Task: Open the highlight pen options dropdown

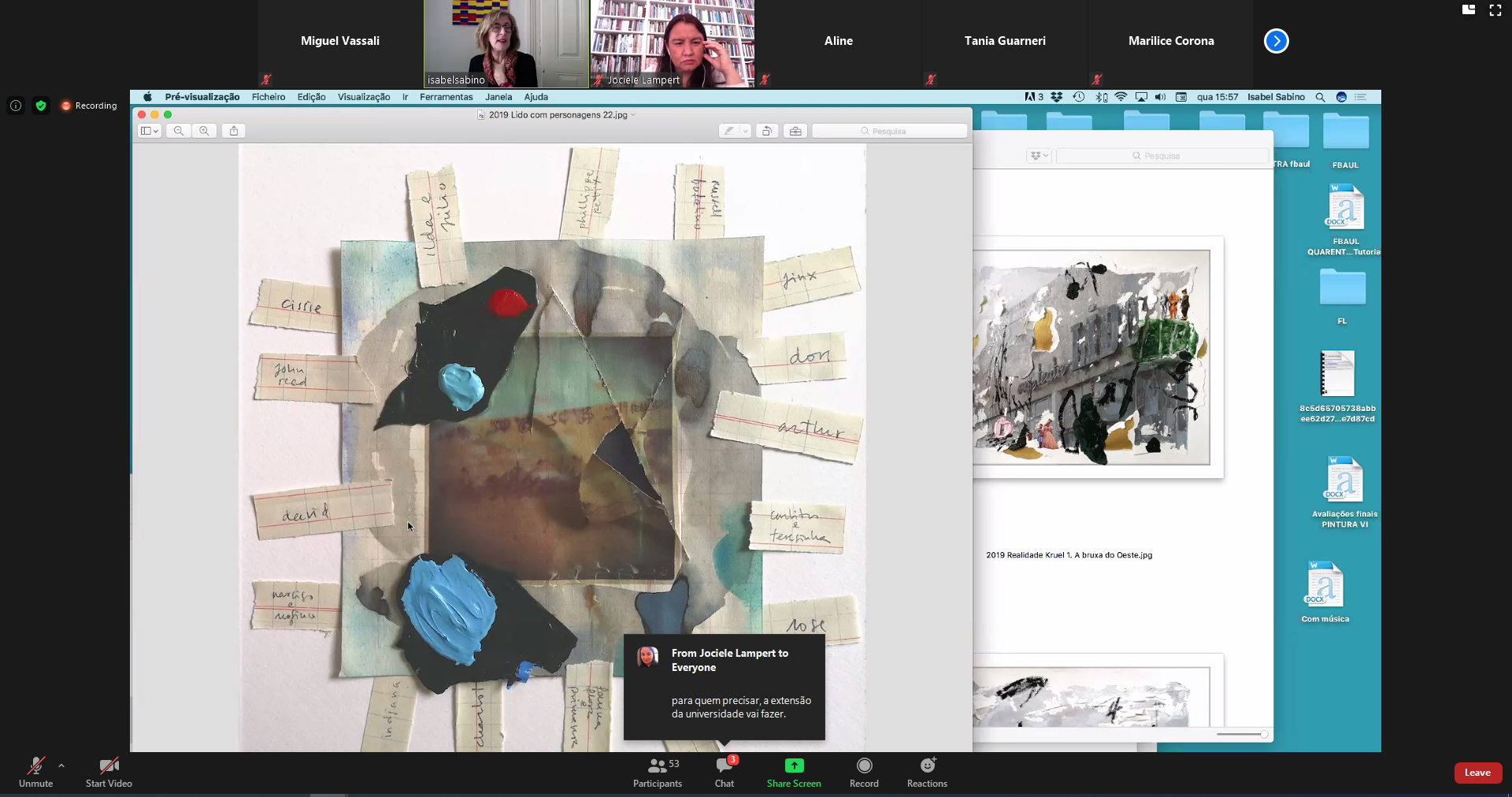Action: pos(746,131)
